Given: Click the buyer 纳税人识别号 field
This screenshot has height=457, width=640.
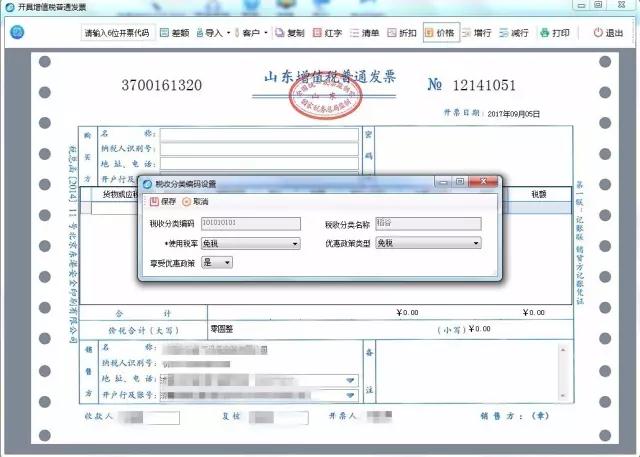Looking at the screenshot, I should 259,149.
